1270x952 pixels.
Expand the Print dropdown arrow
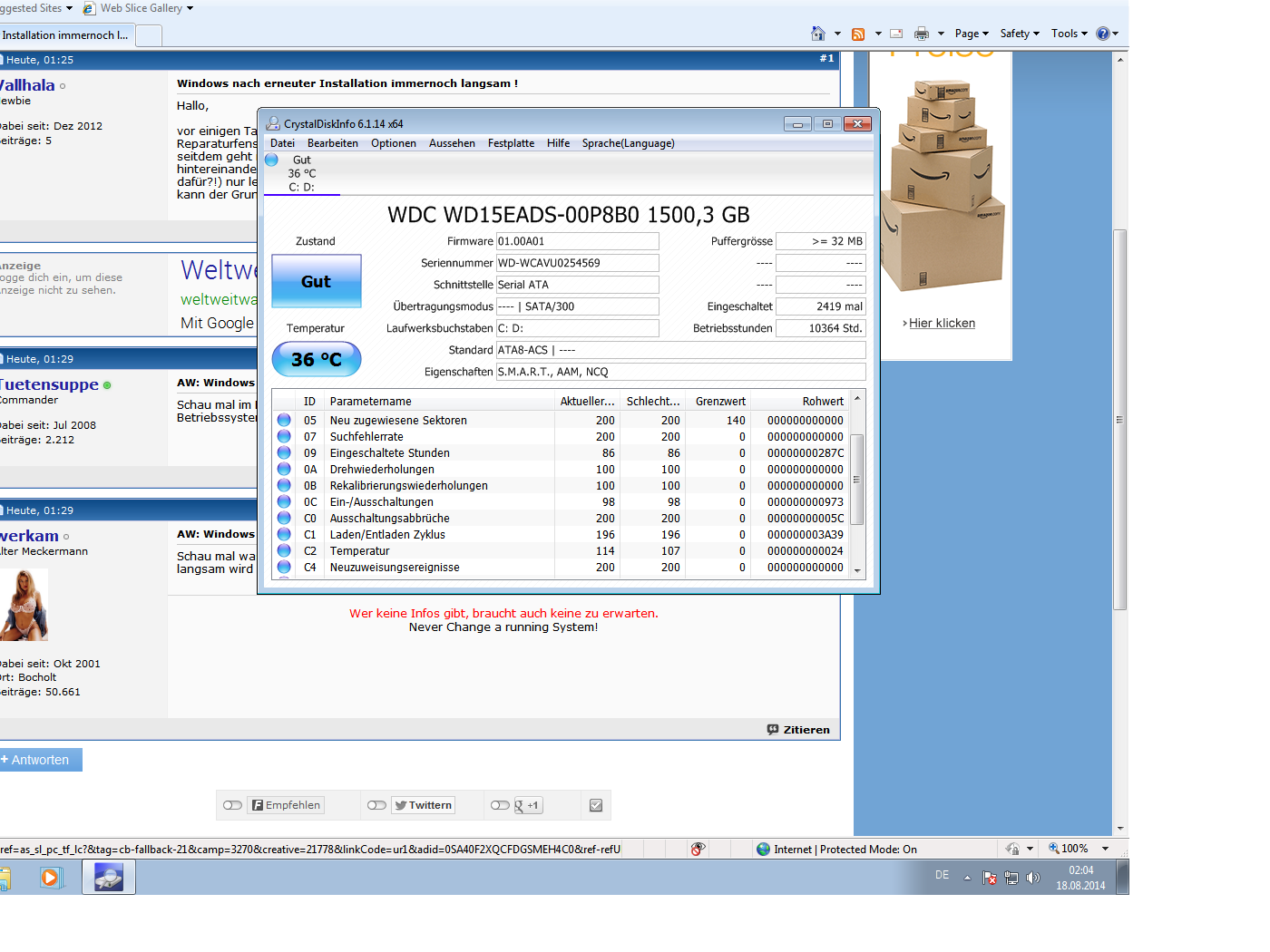coord(941,34)
